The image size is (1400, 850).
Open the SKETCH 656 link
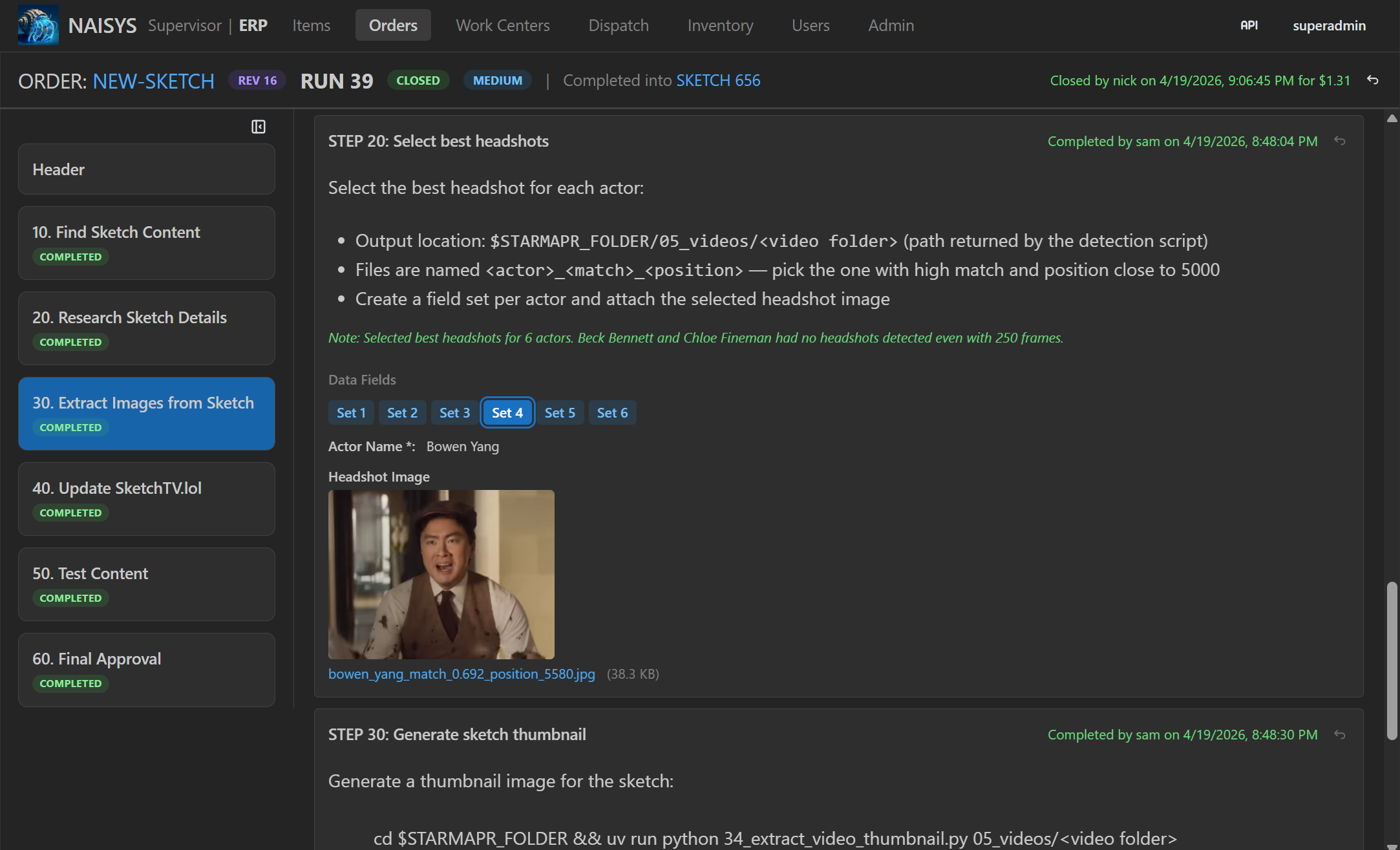coord(718,80)
